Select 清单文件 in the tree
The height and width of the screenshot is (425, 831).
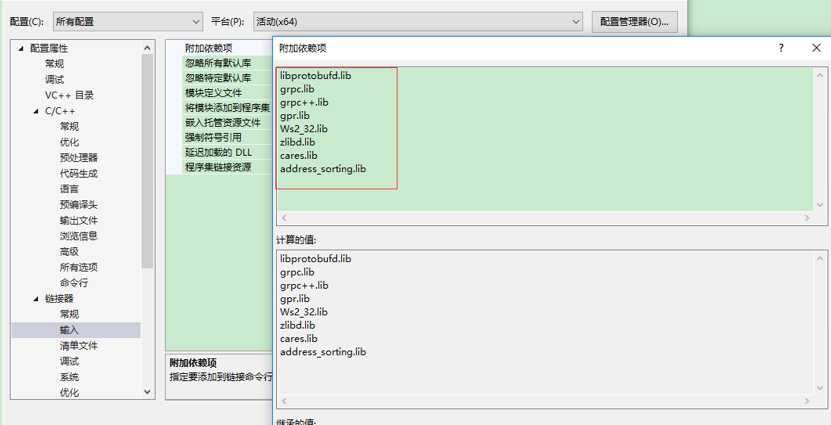(78, 346)
